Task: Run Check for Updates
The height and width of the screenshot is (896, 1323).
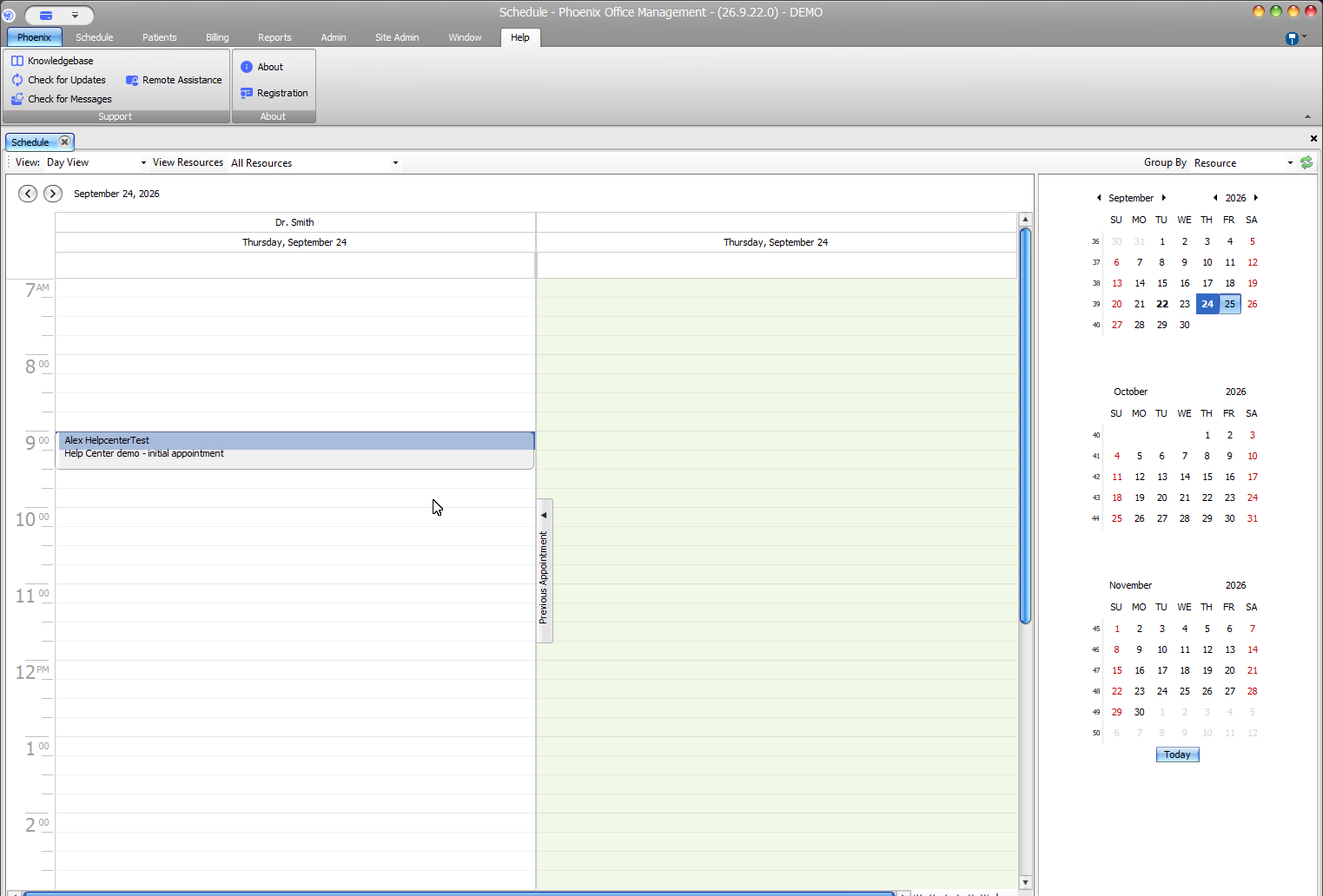Action: (58, 80)
